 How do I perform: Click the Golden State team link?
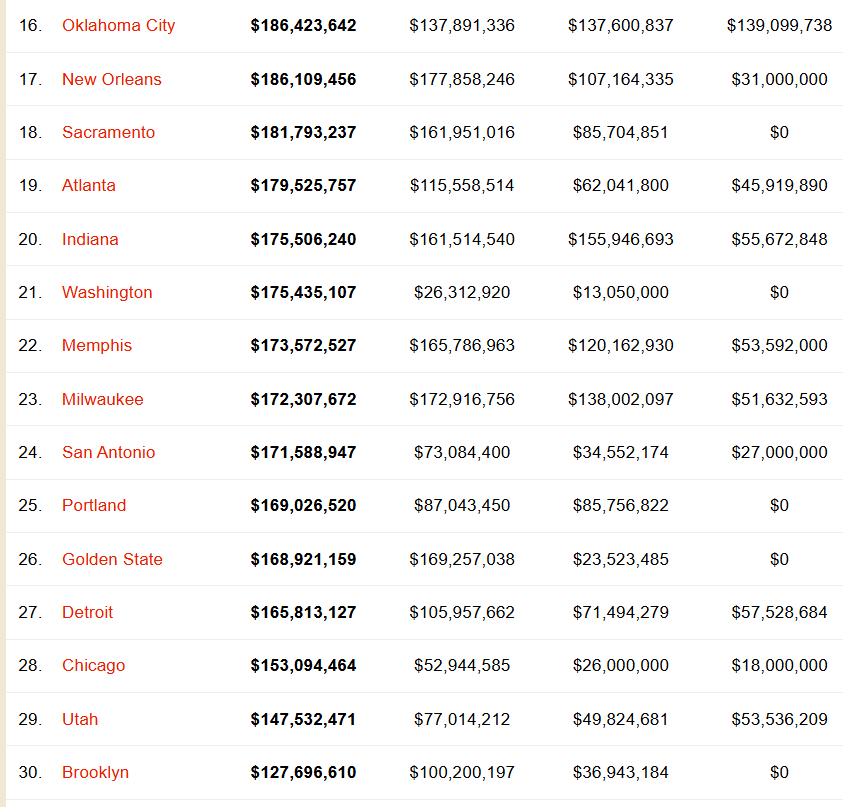click(x=112, y=560)
